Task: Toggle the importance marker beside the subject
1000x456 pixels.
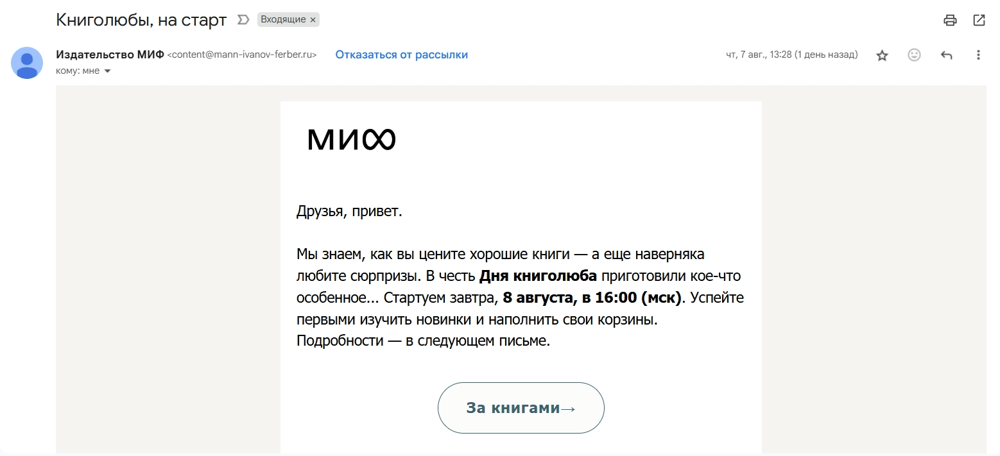Action: point(242,20)
